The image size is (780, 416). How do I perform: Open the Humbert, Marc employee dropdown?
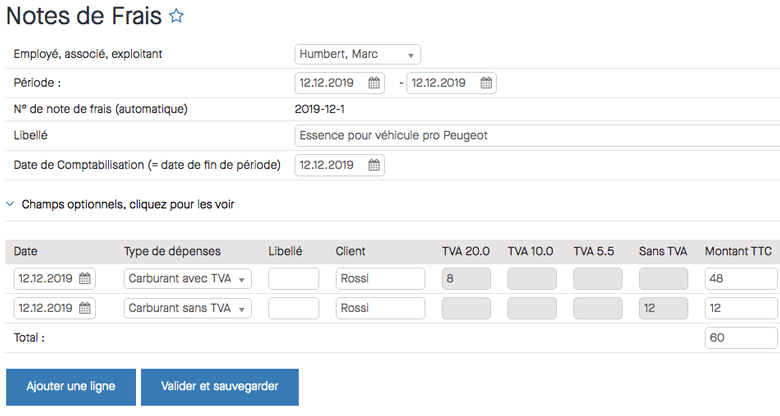(358, 54)
